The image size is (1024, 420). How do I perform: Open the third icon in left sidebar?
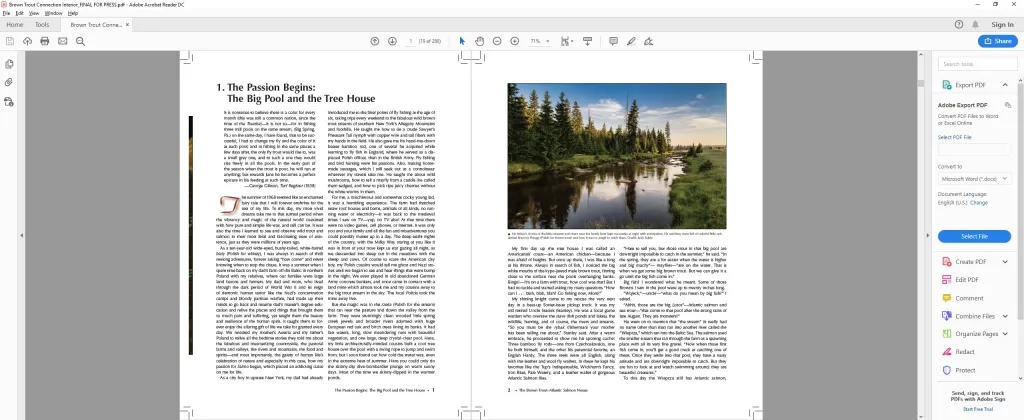[x=8, y=101]
